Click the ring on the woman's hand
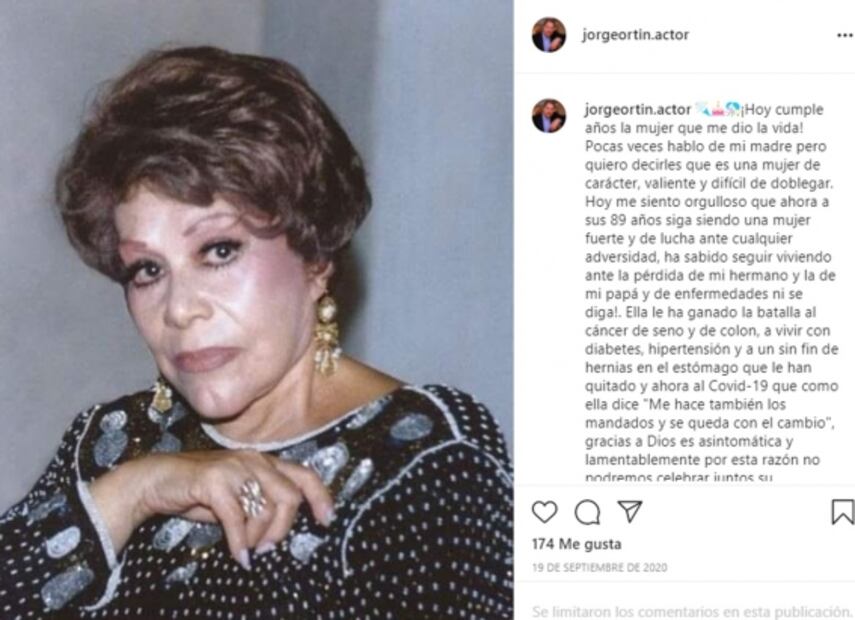The height and width of the screenshot is (620, 855). point(252,497)
